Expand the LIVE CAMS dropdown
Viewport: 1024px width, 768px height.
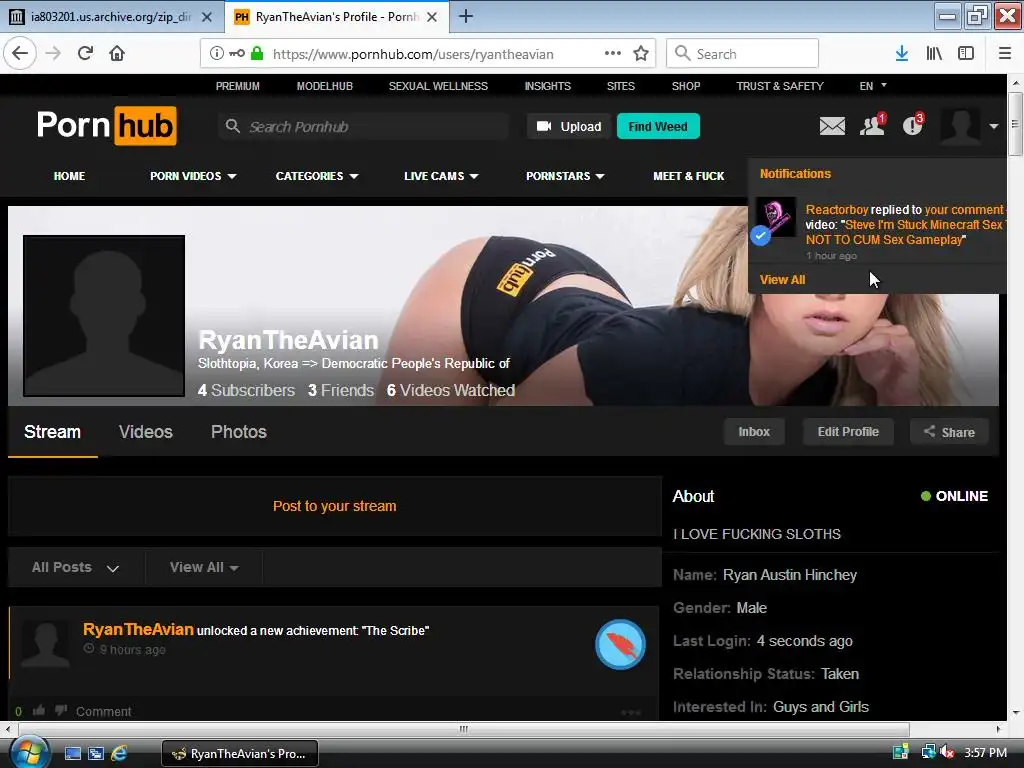pos(441,176)
